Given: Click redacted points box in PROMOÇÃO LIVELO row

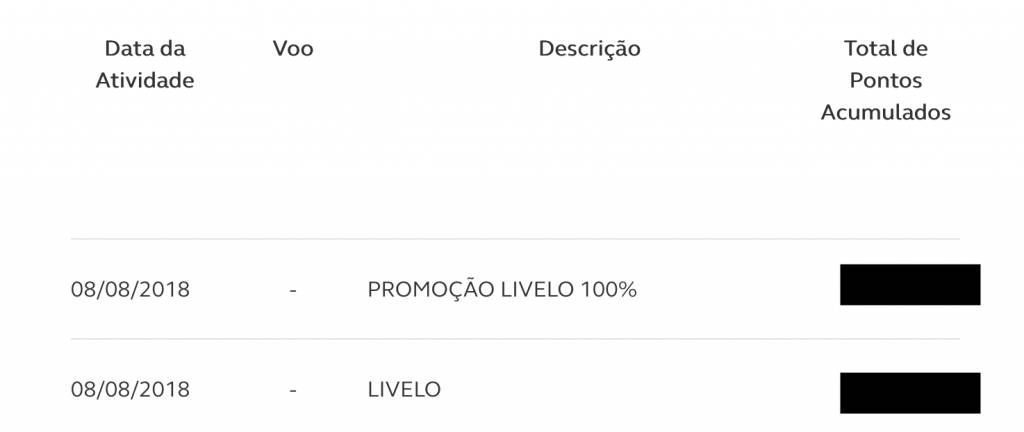Looking at the screenshot, I should pyautogui.click(x=910, y=285).
